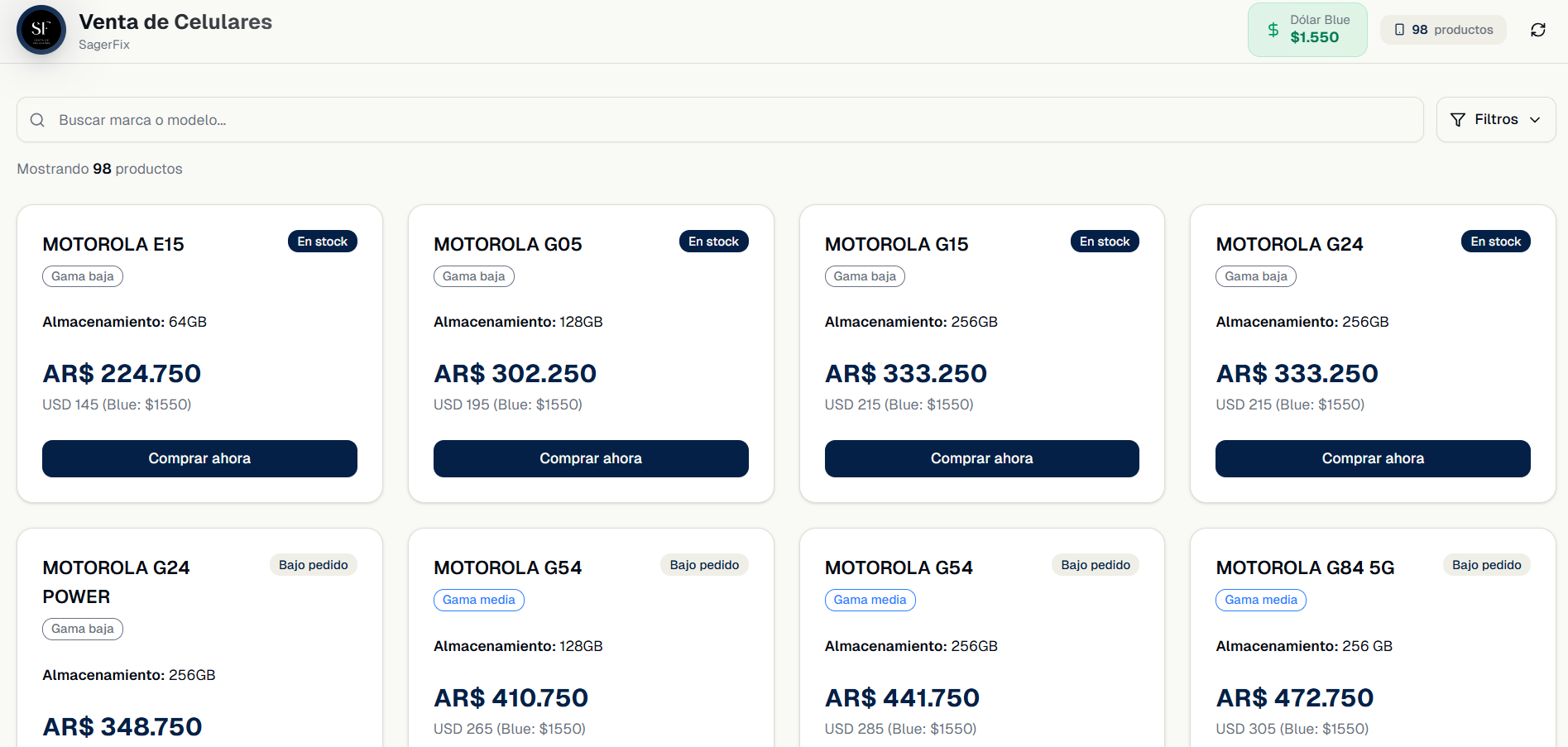Screen dimensions: 1568x747
Task: Buy the Motorola E15 now
Action: click(199, 458)
